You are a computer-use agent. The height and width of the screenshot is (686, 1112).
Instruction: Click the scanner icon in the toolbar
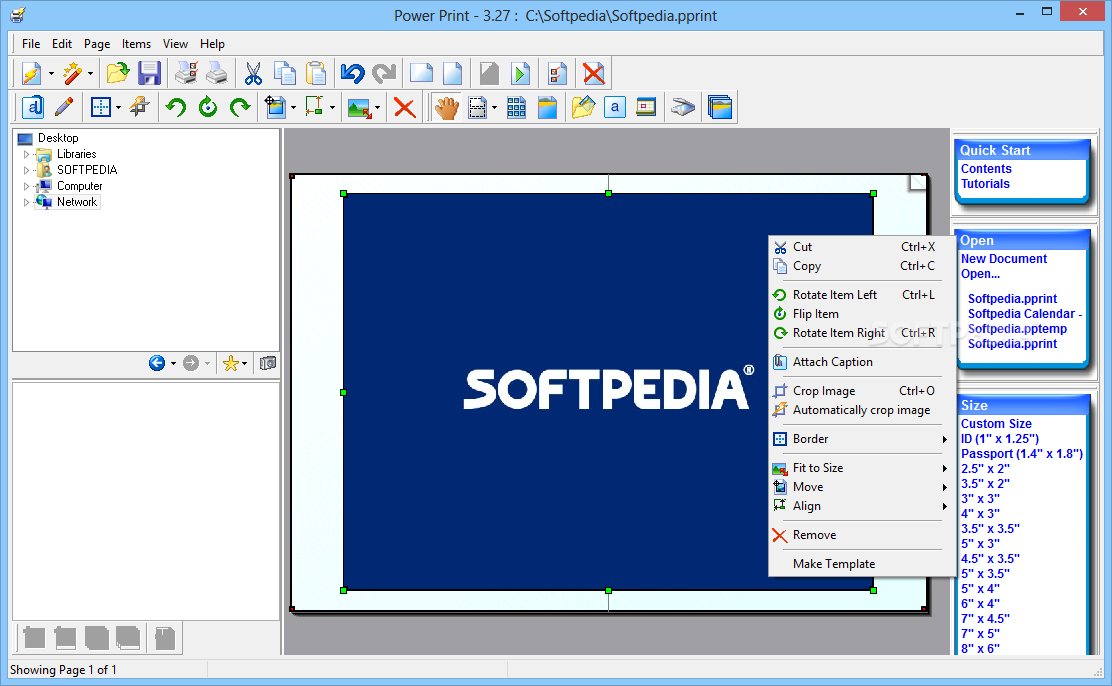683,108
